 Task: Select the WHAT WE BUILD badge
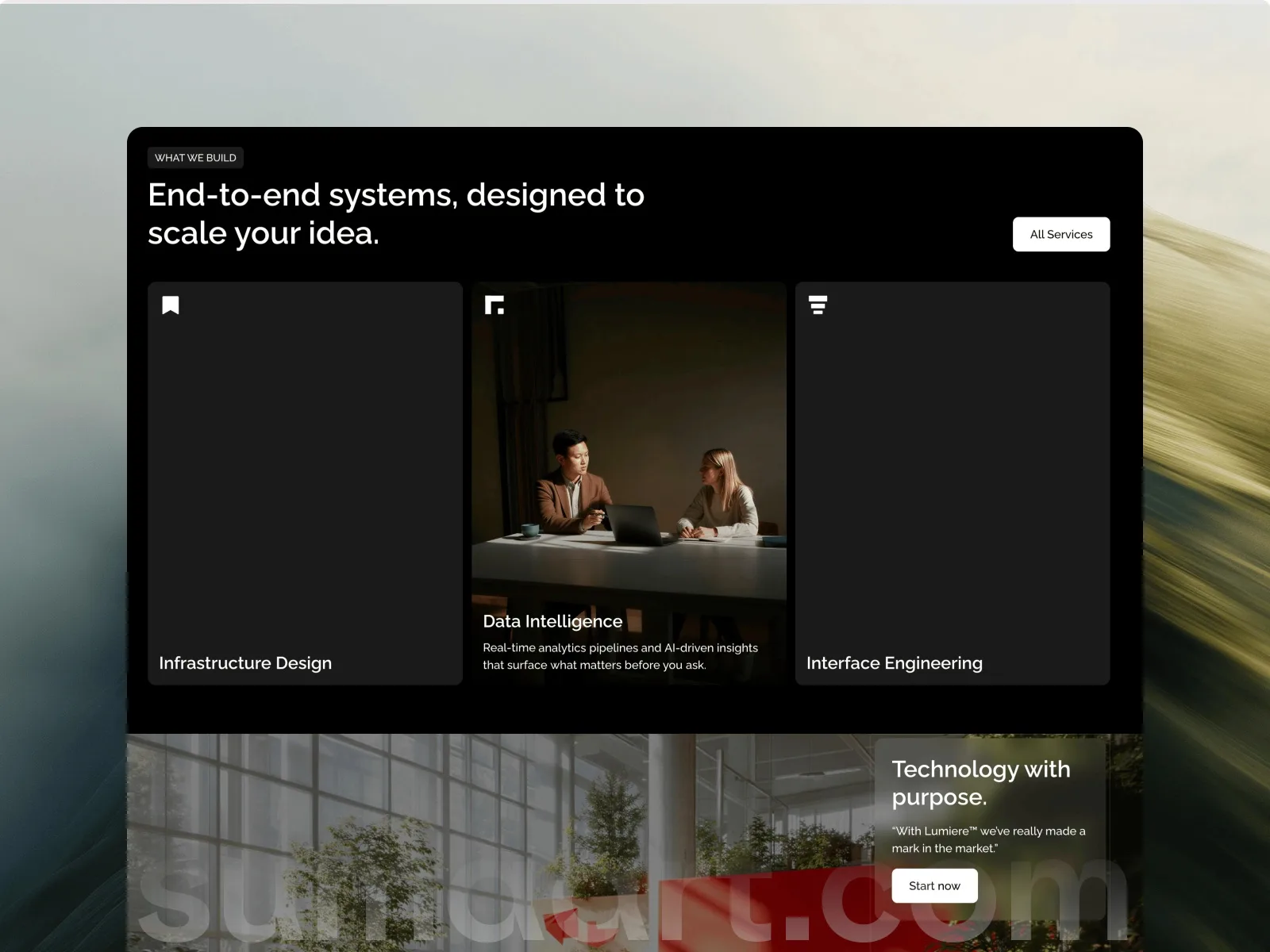point(195,158)
